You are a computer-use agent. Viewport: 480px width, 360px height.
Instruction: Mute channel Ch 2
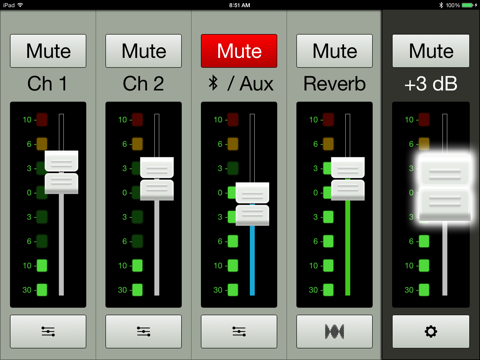click(x=144, y=51)
